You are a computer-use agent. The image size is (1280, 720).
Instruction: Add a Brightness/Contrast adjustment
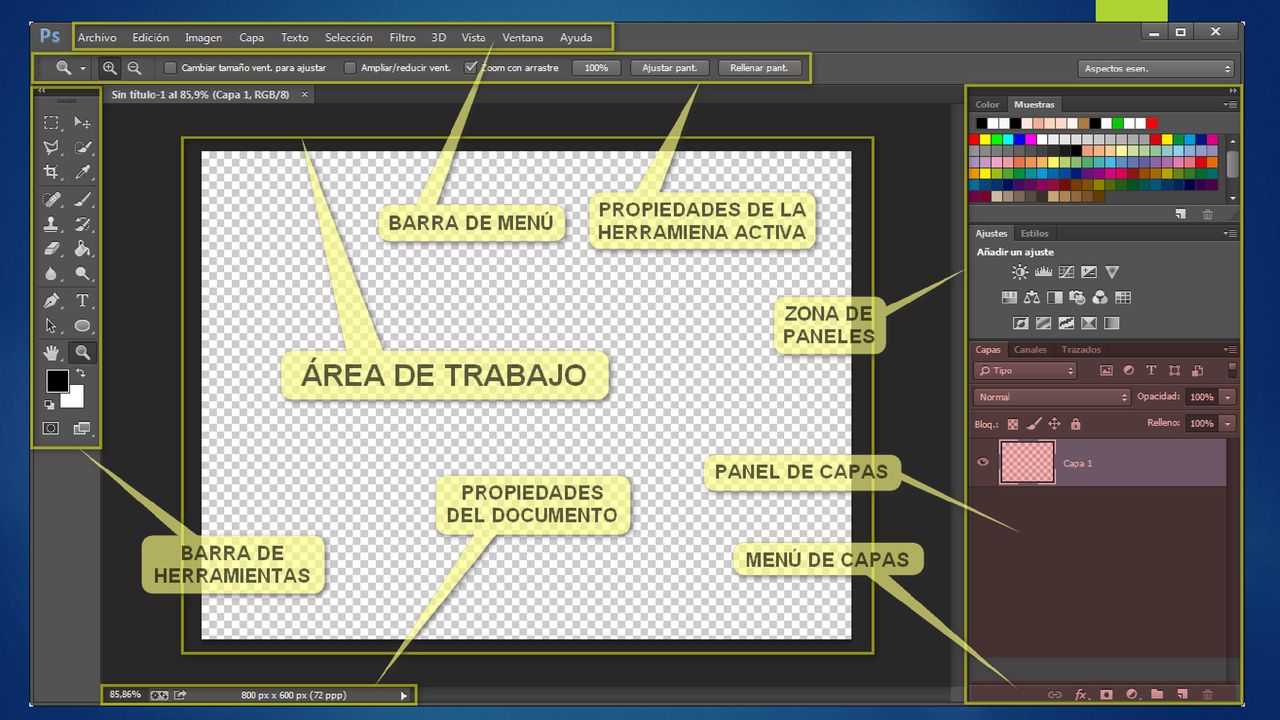pyautogui.click(x=1020, y=272)
